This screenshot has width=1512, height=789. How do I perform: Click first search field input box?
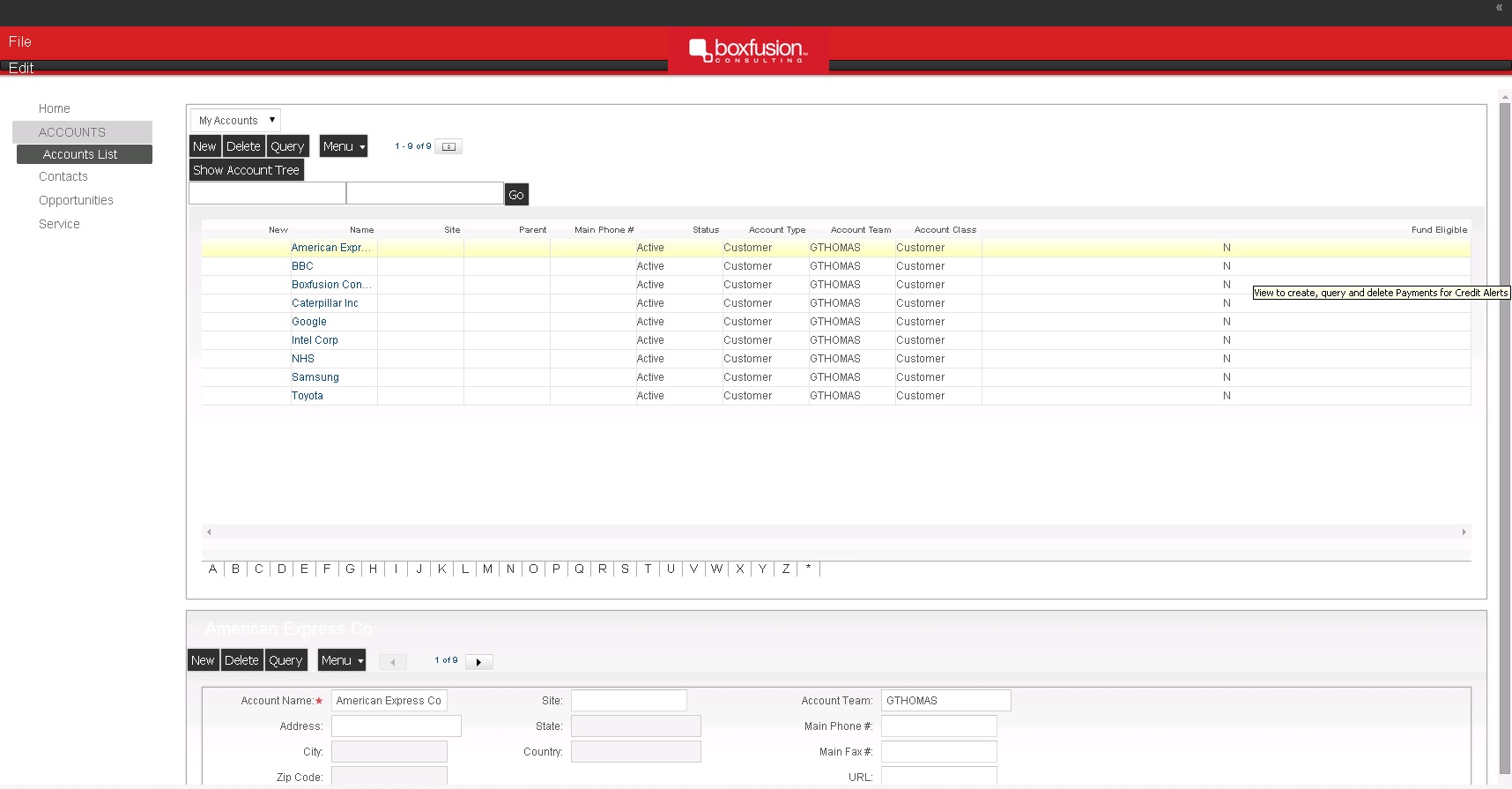[x=268, y=193]
